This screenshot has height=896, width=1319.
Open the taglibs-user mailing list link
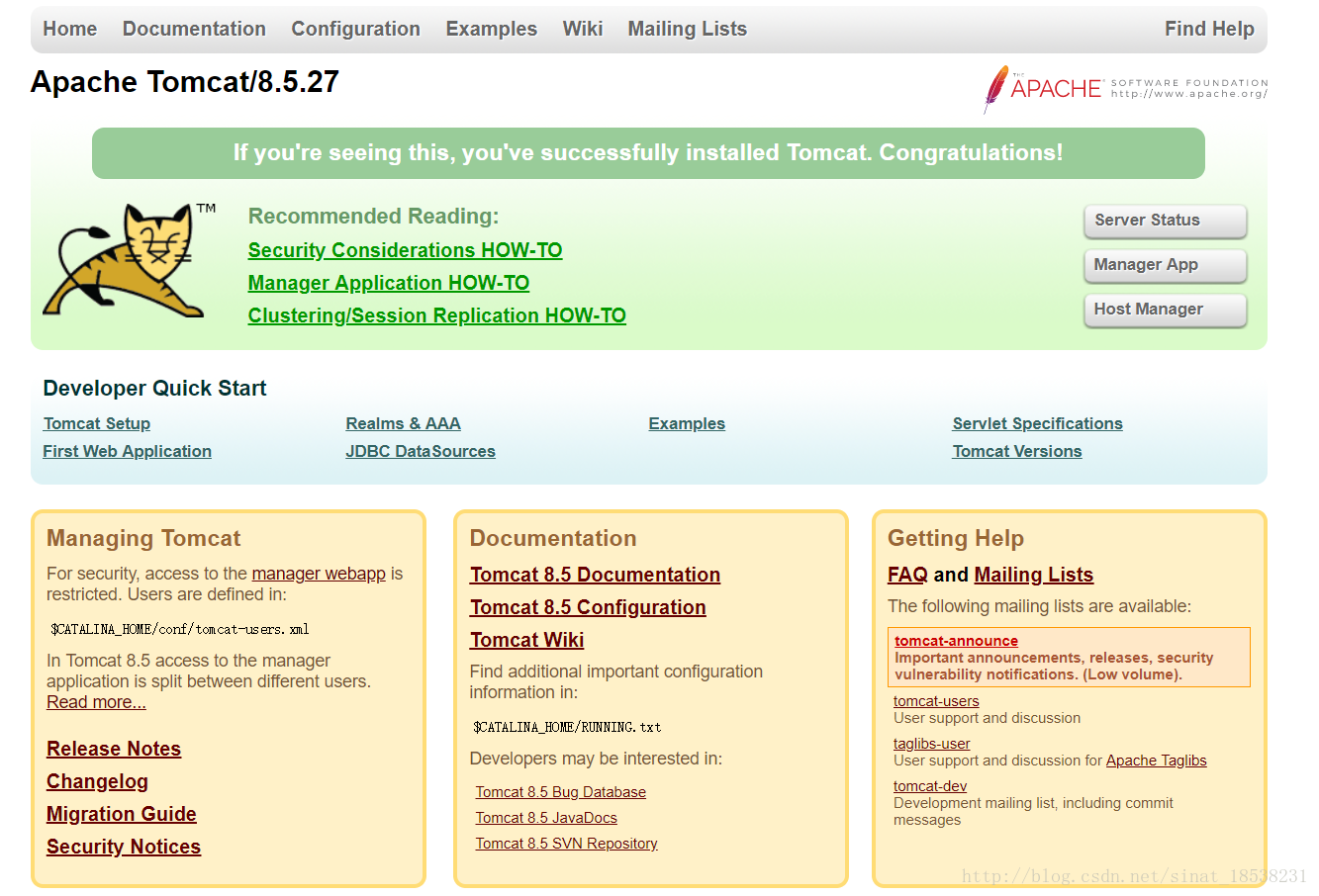pos(931,744)
